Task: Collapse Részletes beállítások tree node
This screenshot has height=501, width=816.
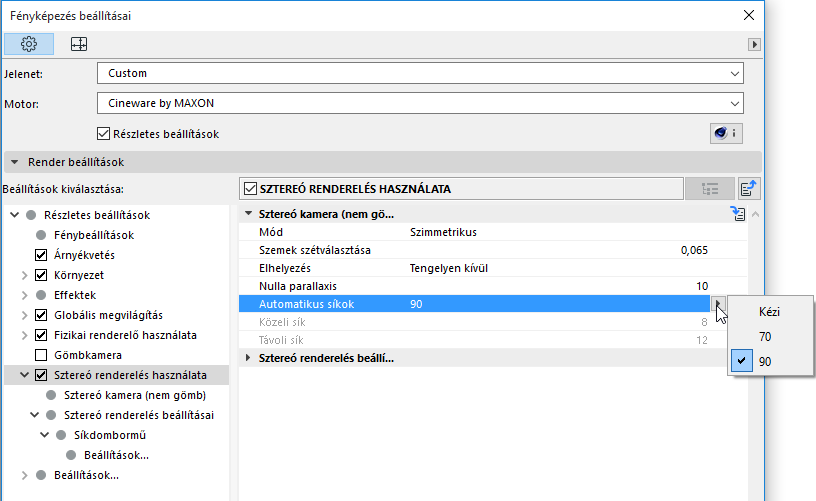Action: pyautogui.click(x=15, y=215)
